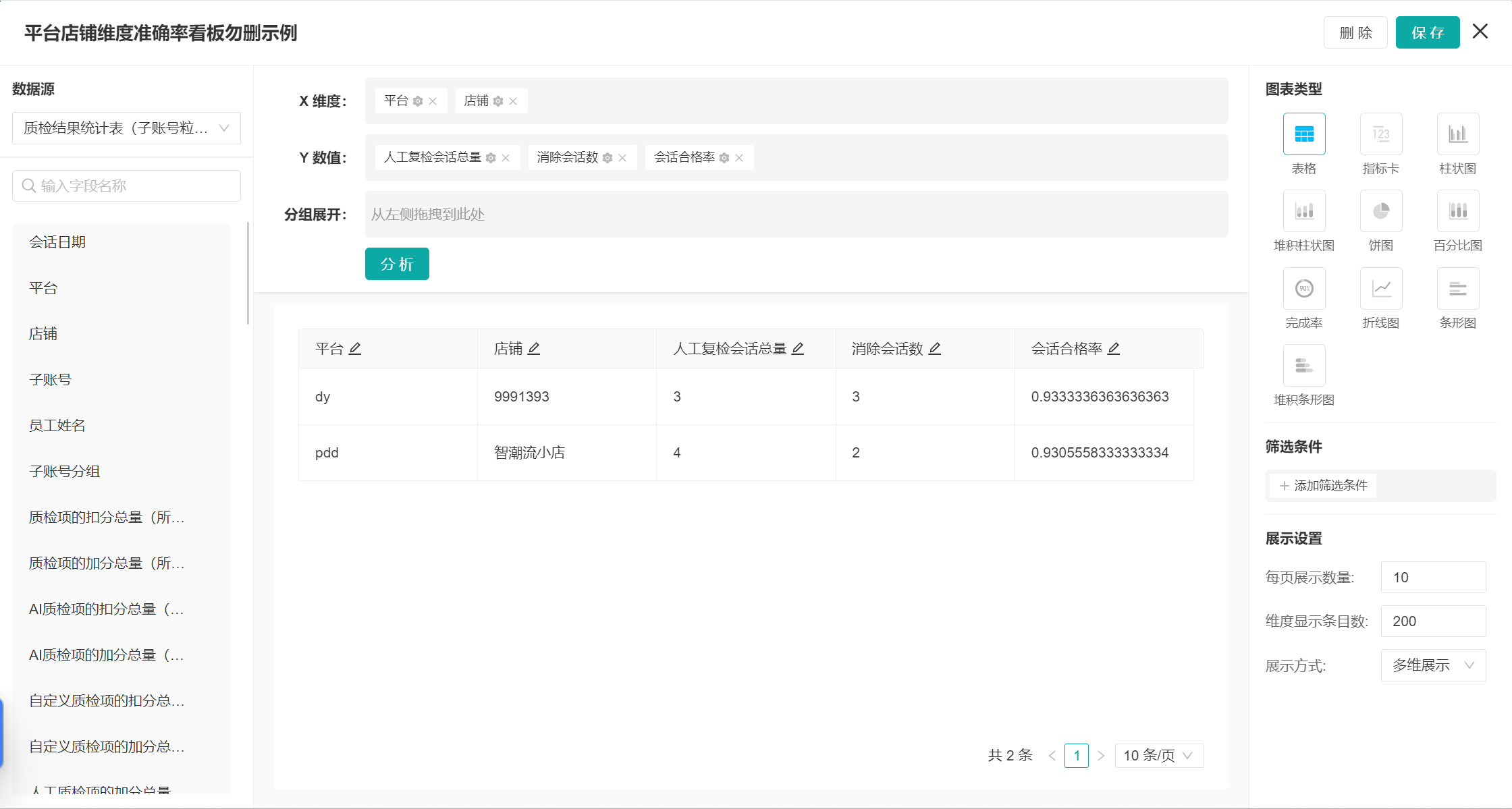Screen dimensions: 1512x809
Task: Click 添加筛选条件 to add a filter
Action: coord(1323,486)
